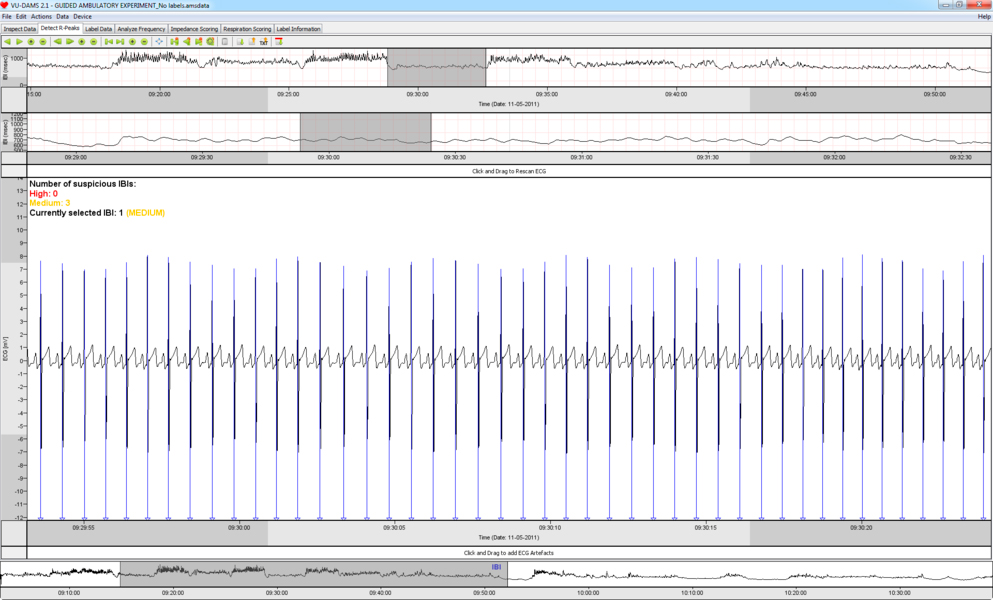Click the TXT export icon

click(264, 42)
